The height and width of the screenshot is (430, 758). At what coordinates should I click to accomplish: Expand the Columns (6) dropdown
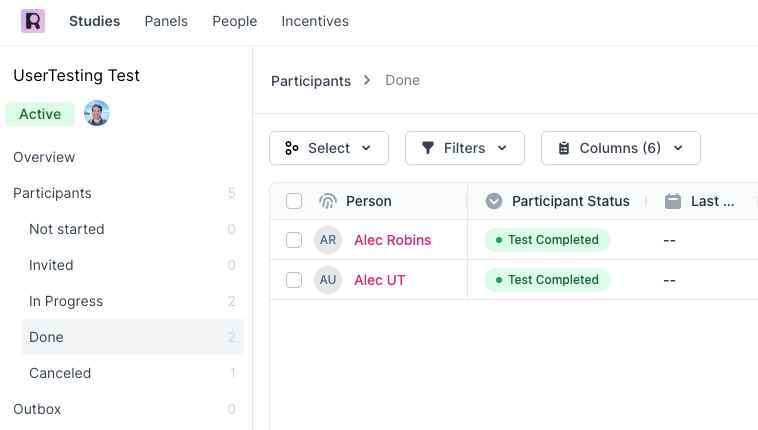pos(621,148)
